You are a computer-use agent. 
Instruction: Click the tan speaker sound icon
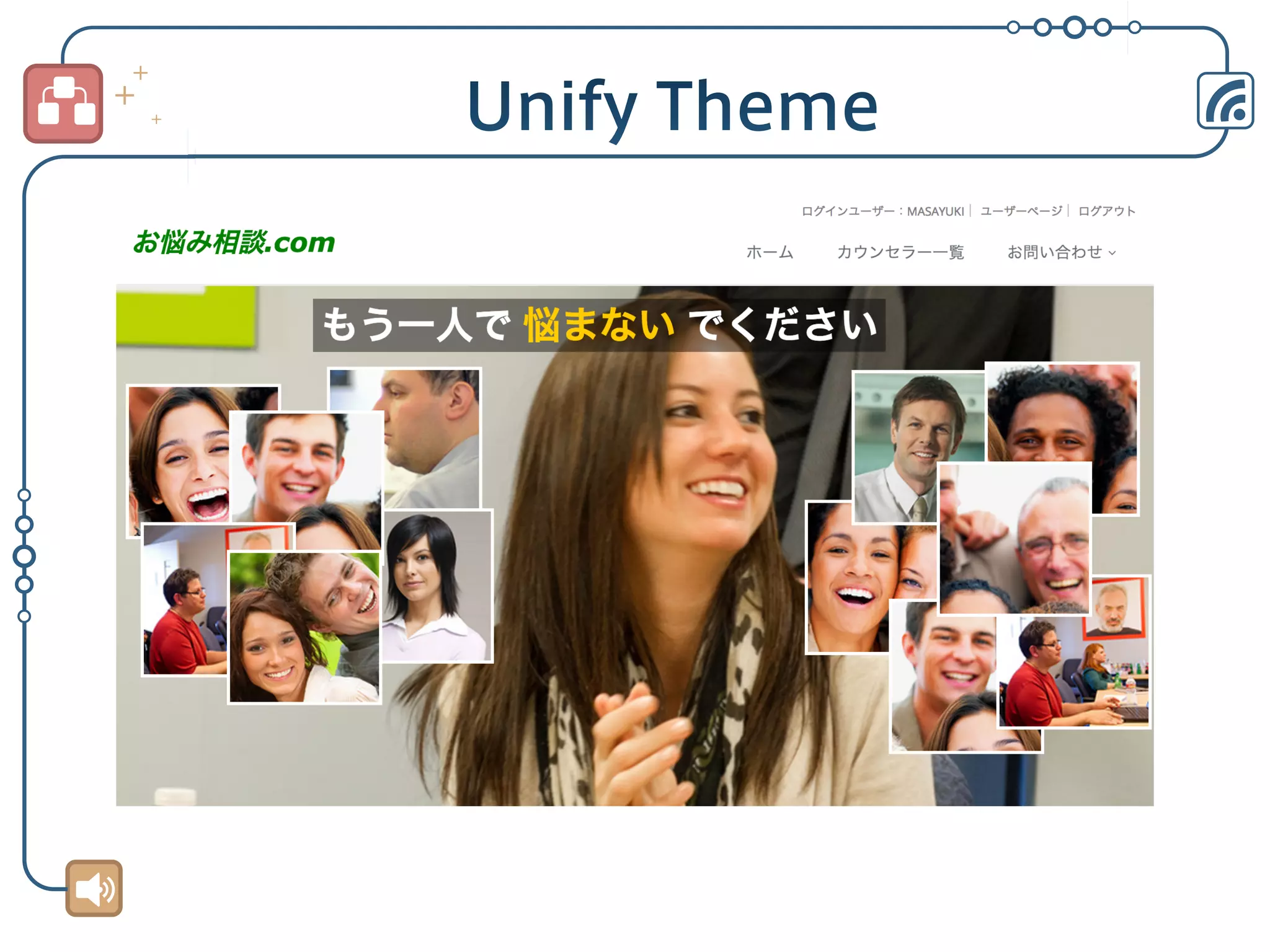(x=94, y=888)
